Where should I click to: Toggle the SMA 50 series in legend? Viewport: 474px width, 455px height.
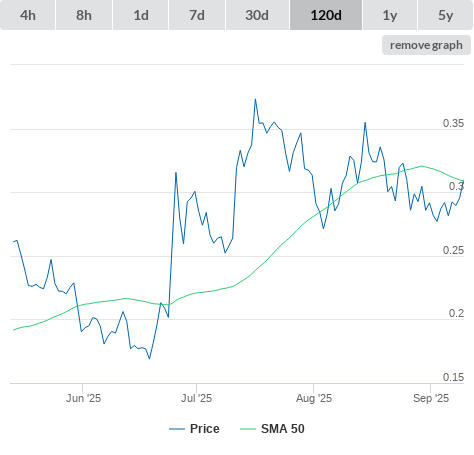point(272,429)
